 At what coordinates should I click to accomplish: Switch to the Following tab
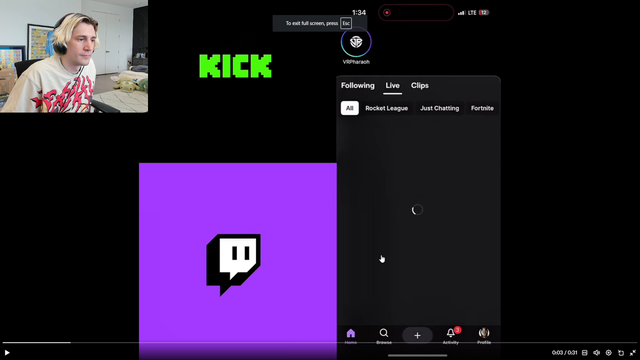click(x=358, y=85)
